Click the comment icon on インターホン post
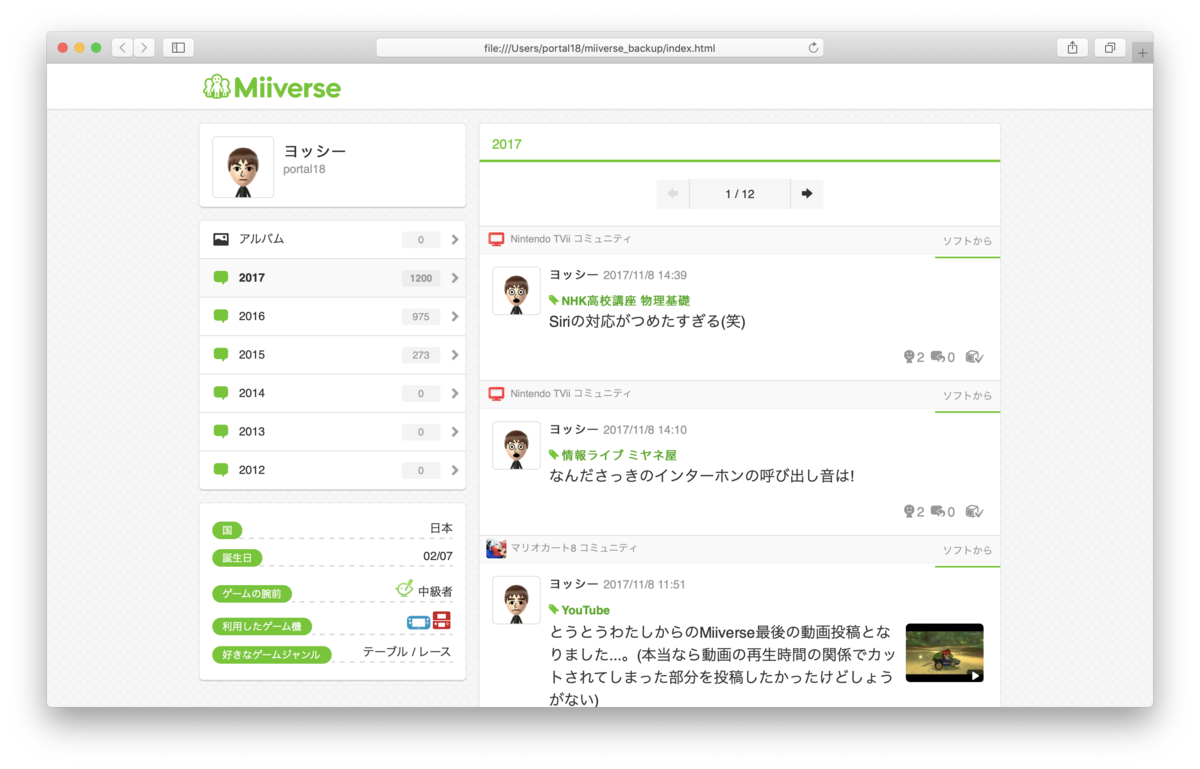Image resolution: width=1200 pixels, height=769 pixels. (x=937, y=511)
